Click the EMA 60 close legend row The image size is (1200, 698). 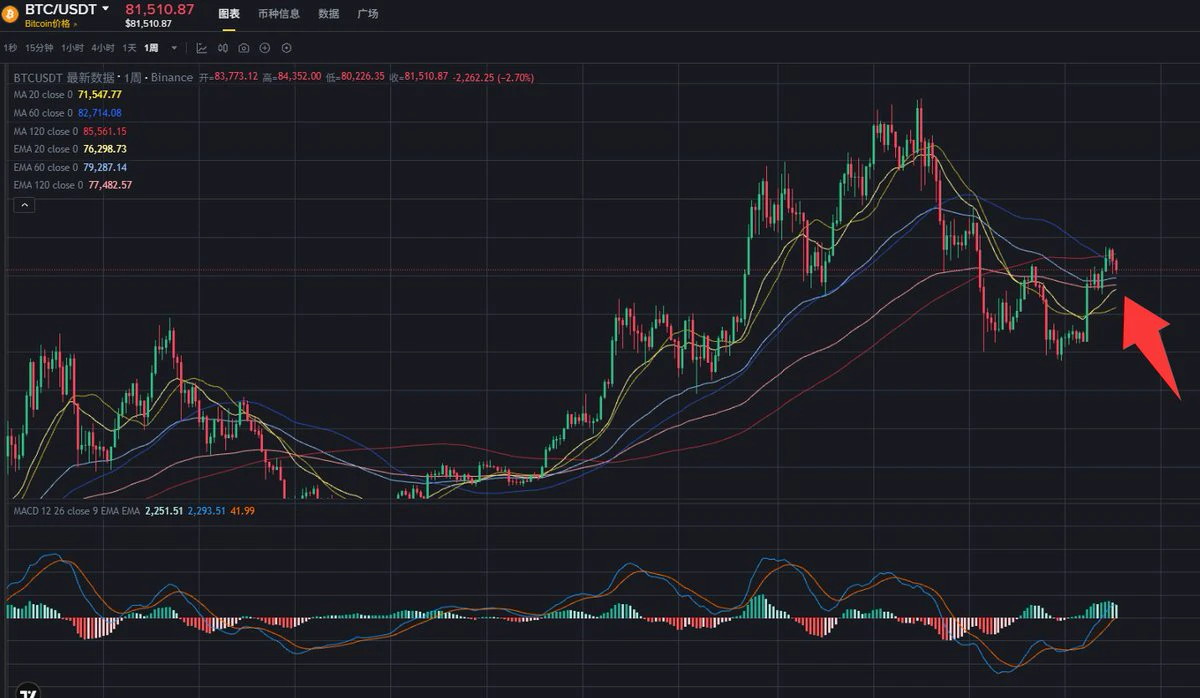[x=70, y=167]
